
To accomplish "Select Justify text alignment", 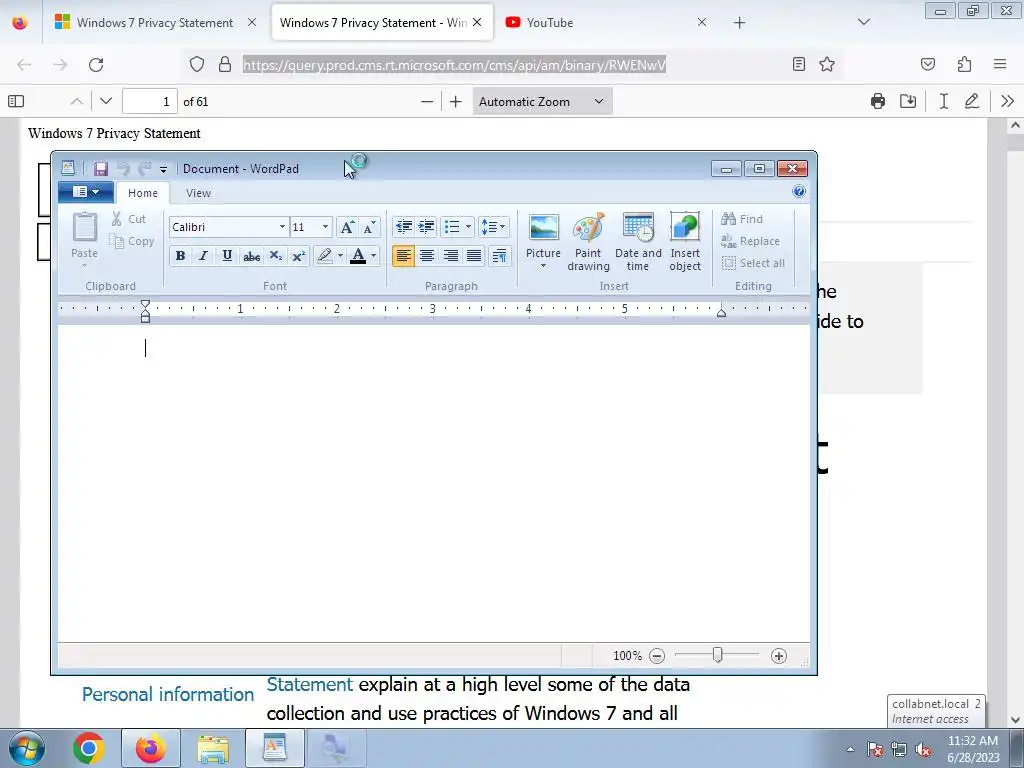I will point(473,255).
